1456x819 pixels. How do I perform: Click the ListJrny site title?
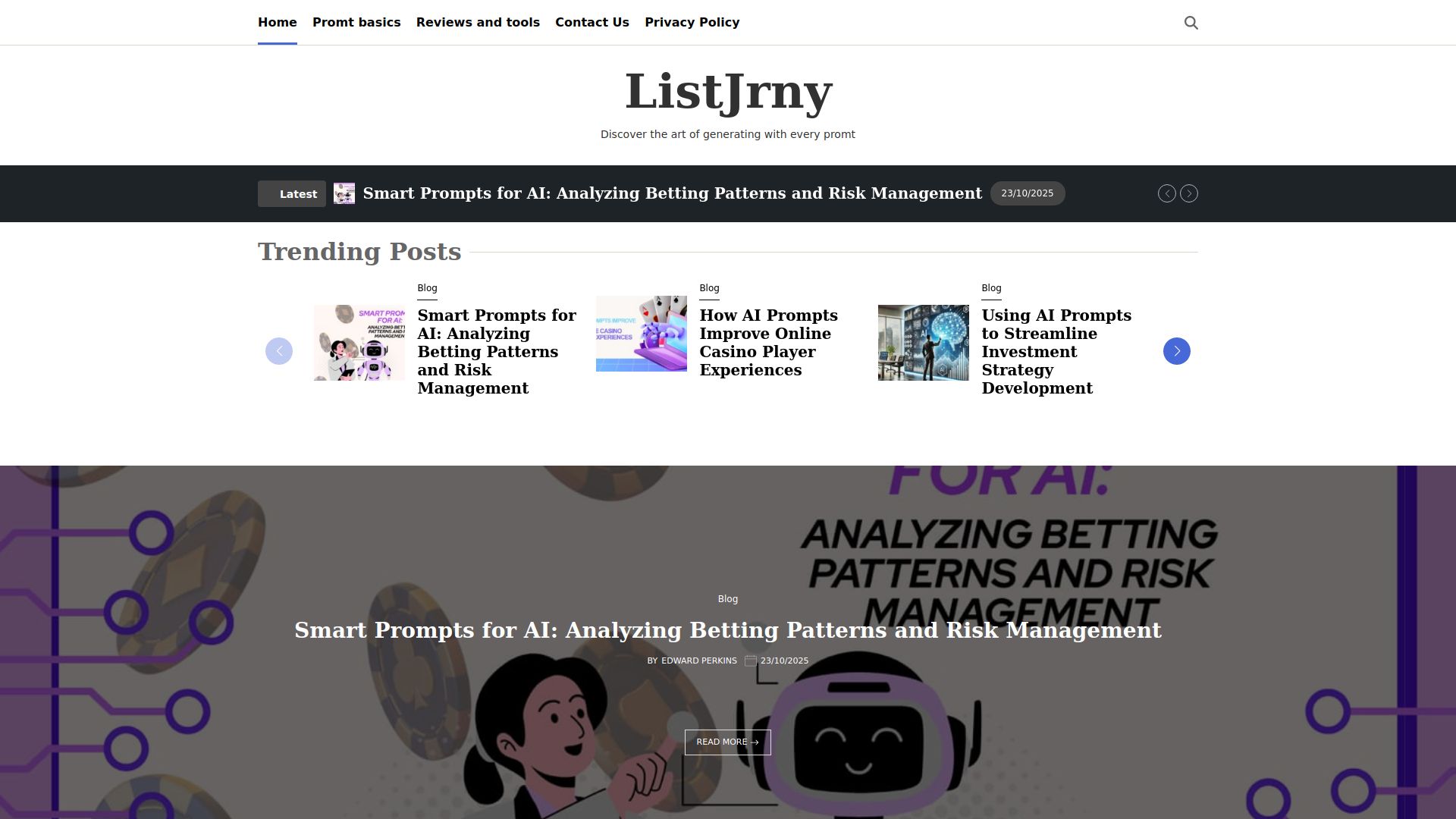click(x=728, y=92)
